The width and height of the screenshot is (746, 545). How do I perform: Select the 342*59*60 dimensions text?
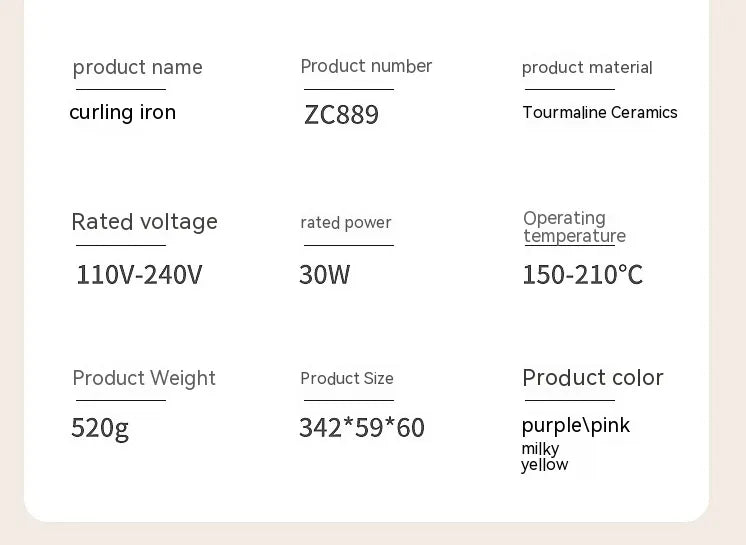361,428
